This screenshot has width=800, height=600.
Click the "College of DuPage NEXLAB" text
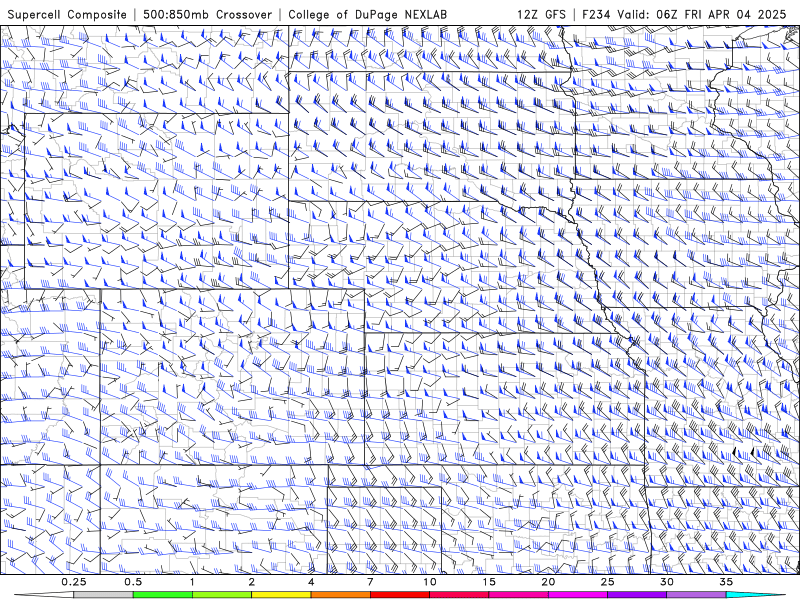point(367,14)
